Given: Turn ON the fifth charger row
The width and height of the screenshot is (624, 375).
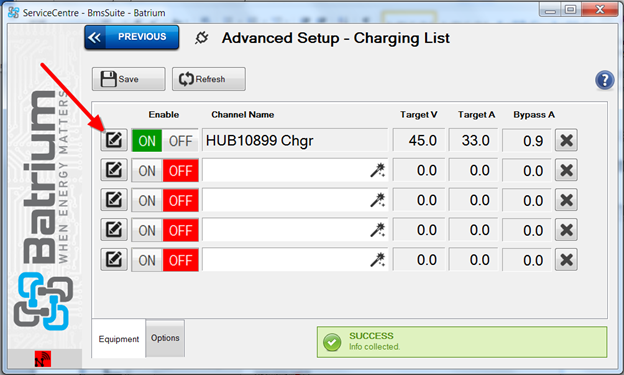Looking at the screenshot, I should point(147,260).
